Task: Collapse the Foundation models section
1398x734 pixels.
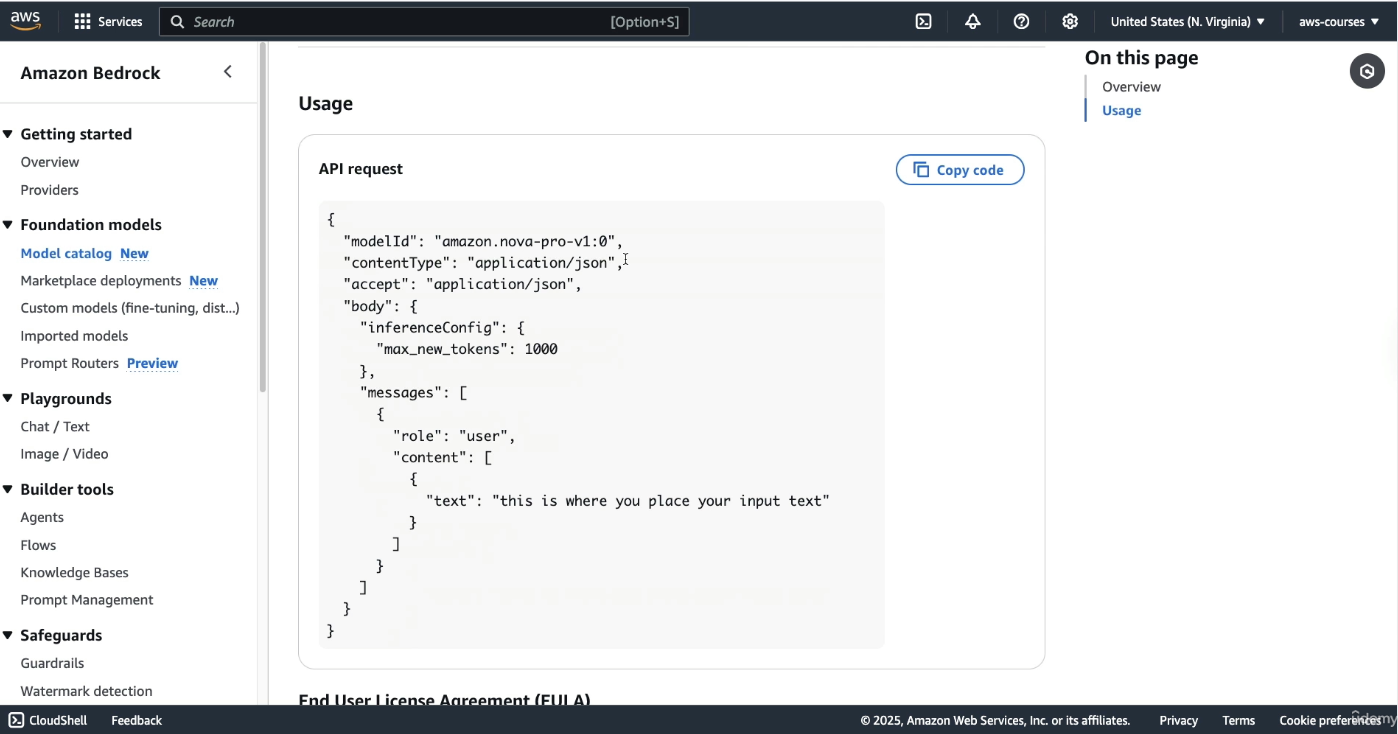Action: tap(8, 225)
